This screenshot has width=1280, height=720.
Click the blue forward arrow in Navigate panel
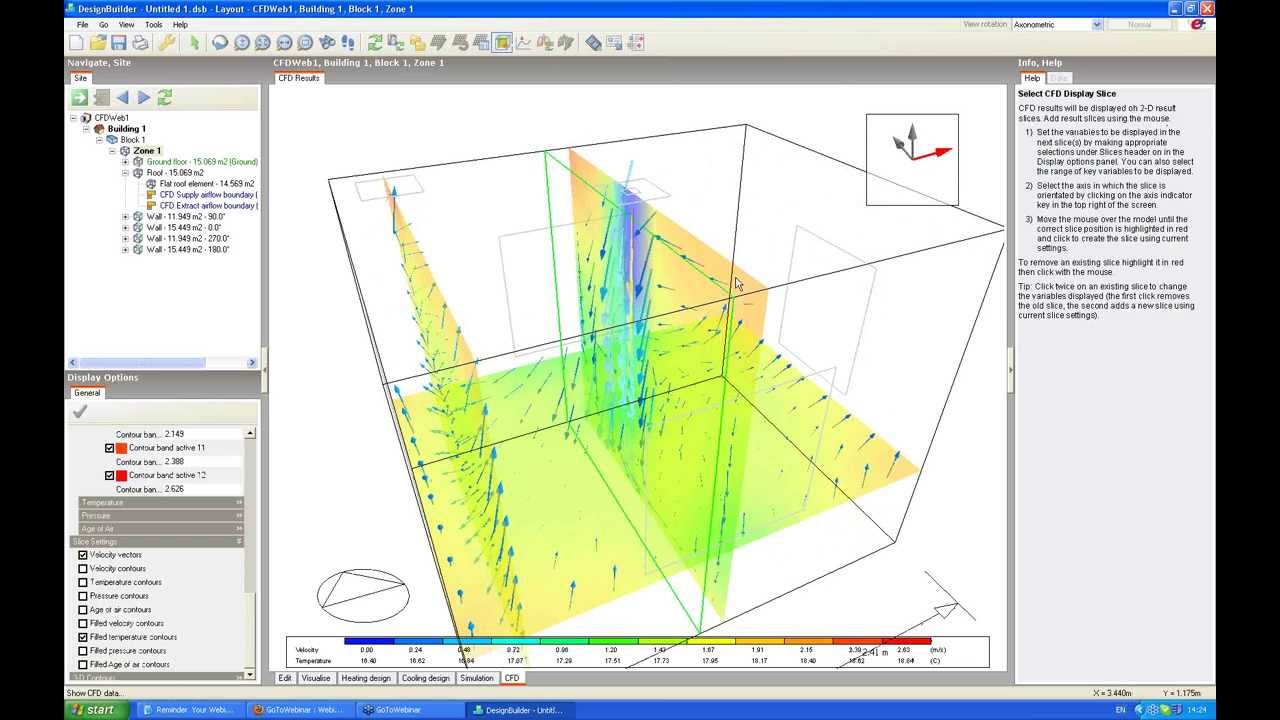tap(144, 97)
